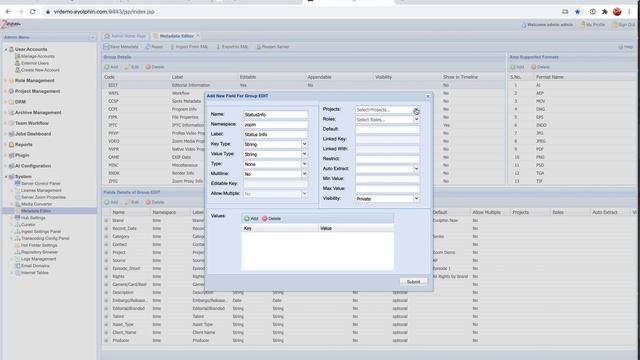Open the Multiline dropdown
The width and height of the screenshot is (640, 360).
coord(304,174)
